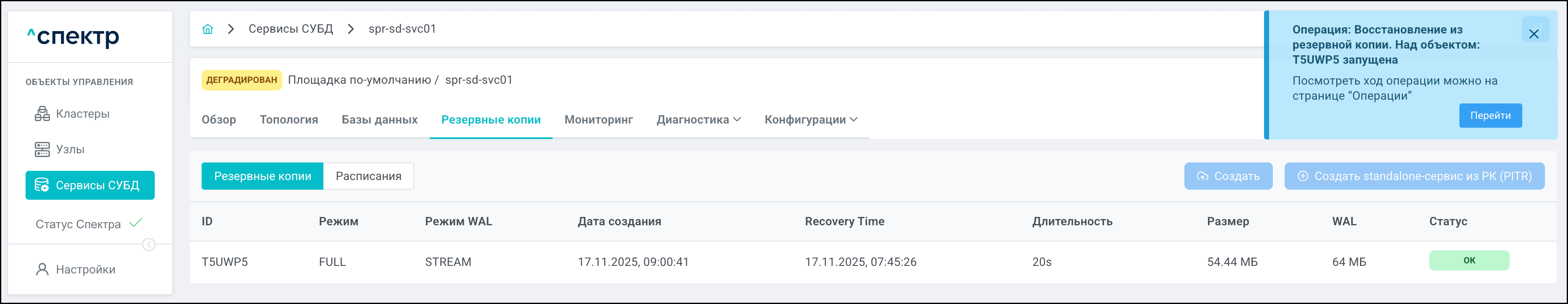This screenshot has height=304, width=1568.
Task: Open the Топология tab
Action: [x=288, y=120]
